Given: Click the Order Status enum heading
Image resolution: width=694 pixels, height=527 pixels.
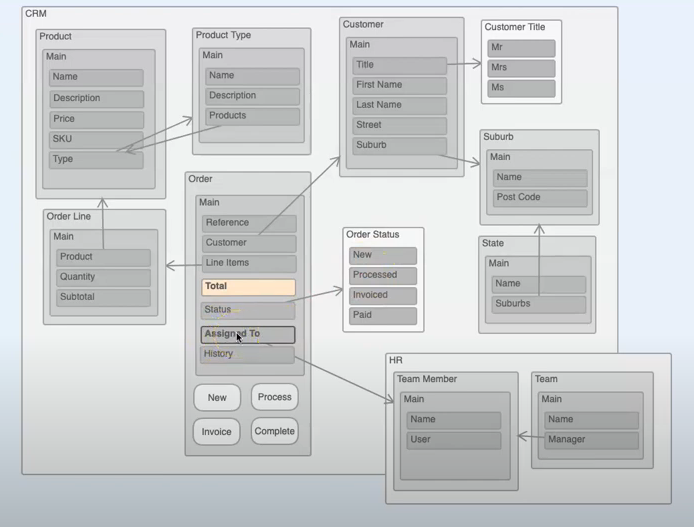Looking at the screenshot, I should (x=373, y=235).
